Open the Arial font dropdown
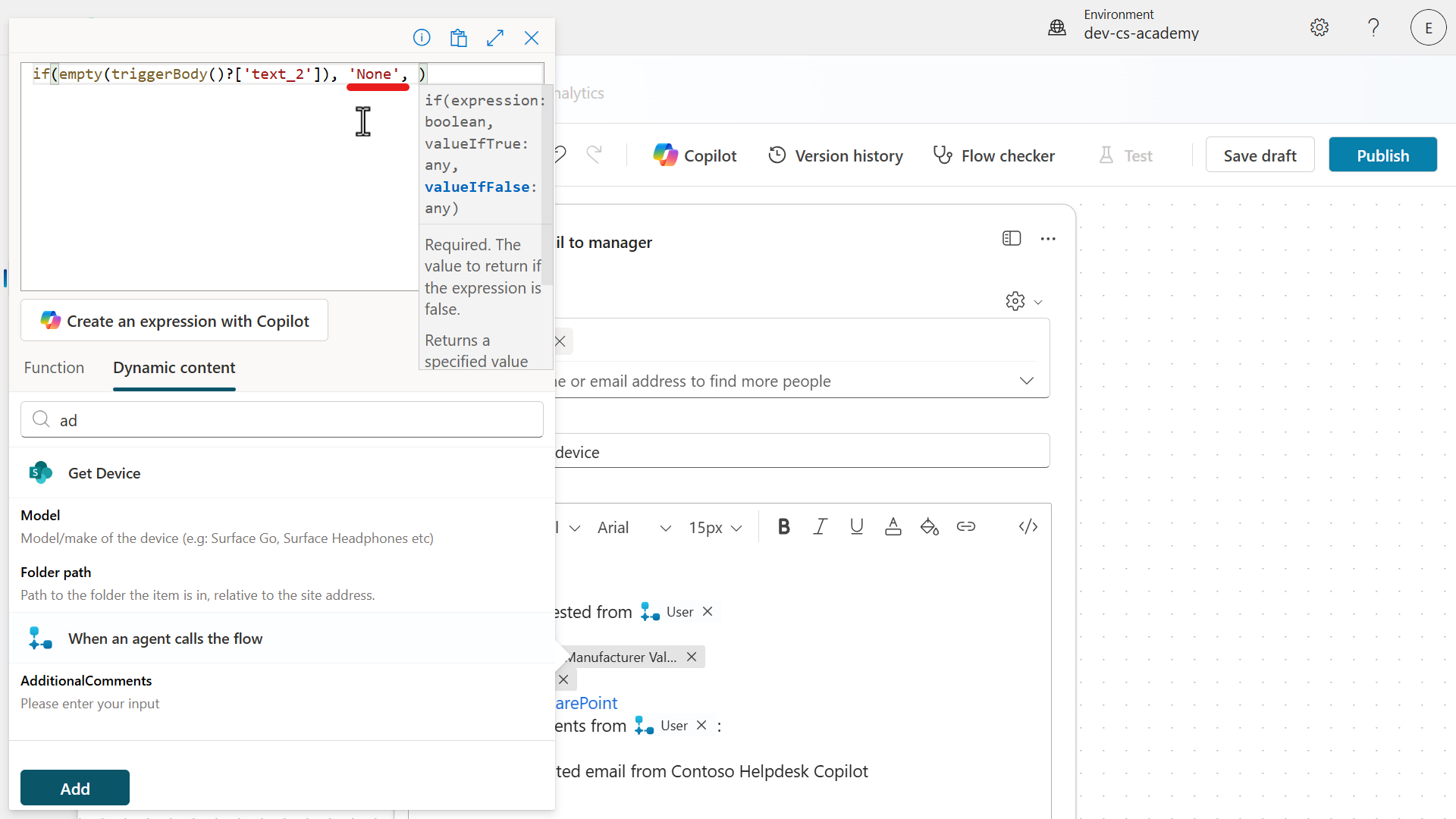Screen dimensions: 1456x819 click(634, 528)
